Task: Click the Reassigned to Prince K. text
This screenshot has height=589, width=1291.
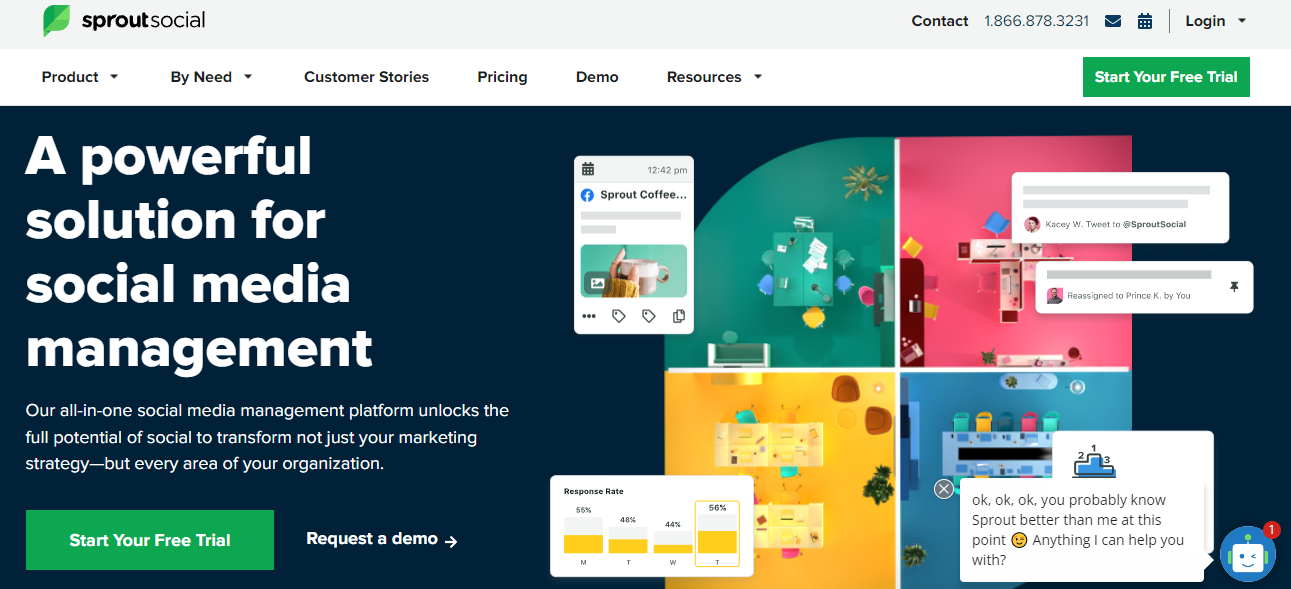Action: click(x=1129, y=296)
